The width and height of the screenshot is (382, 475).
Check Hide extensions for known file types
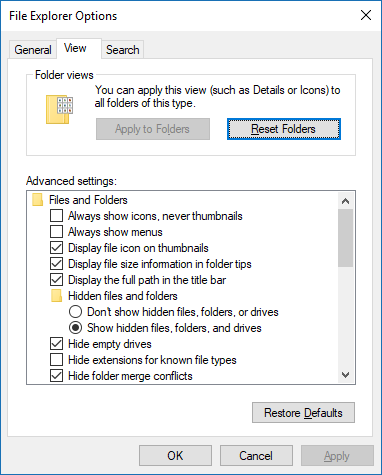pyautogui.click(x=56, y=360)
